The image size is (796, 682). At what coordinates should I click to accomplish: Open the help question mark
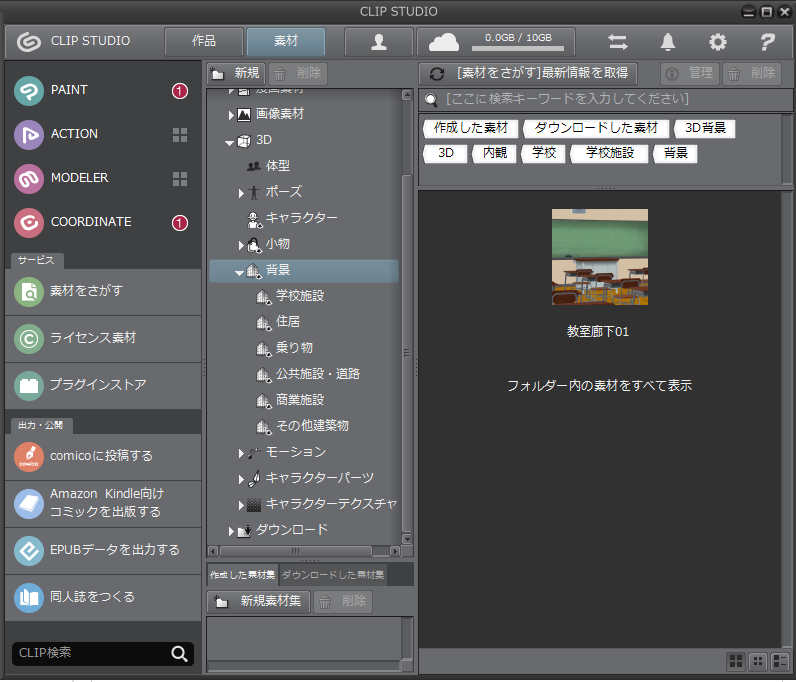(767, 42)
